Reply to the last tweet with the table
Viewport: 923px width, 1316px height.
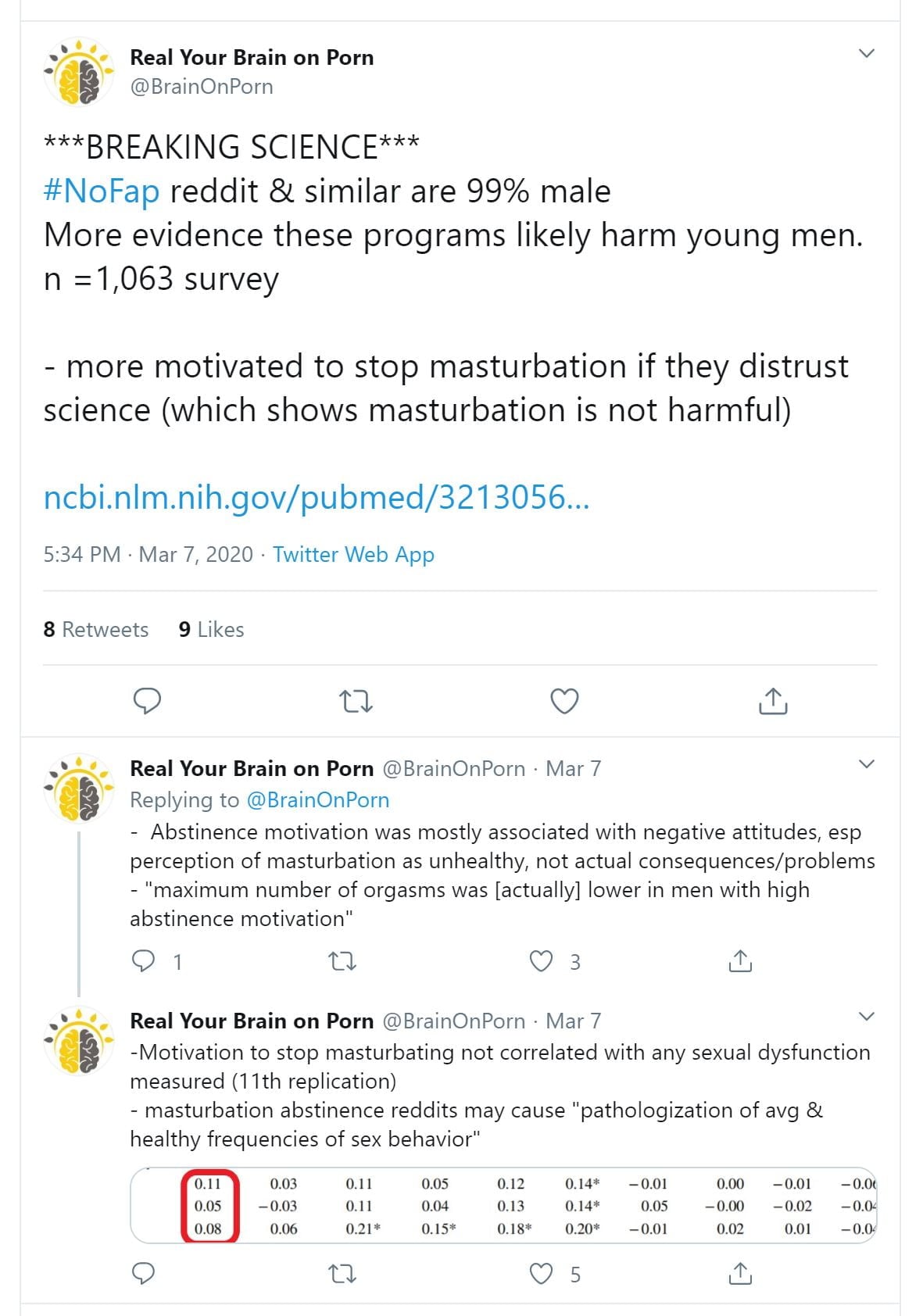[x=144, y=1274]
